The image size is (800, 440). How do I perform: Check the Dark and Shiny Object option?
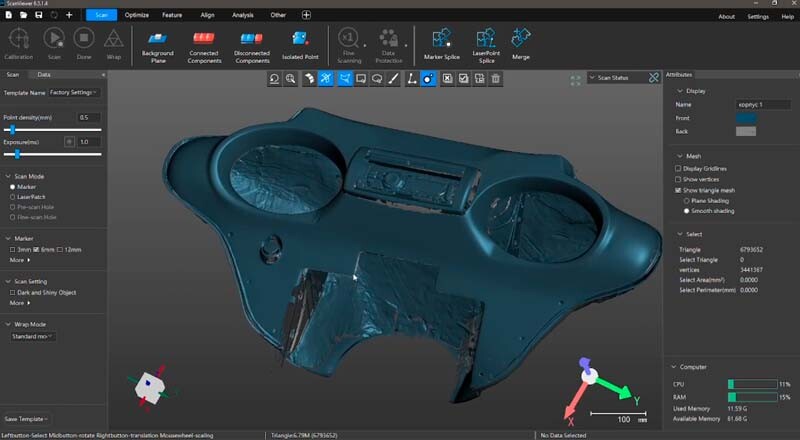pyautogui.click(x=12, y=291)
